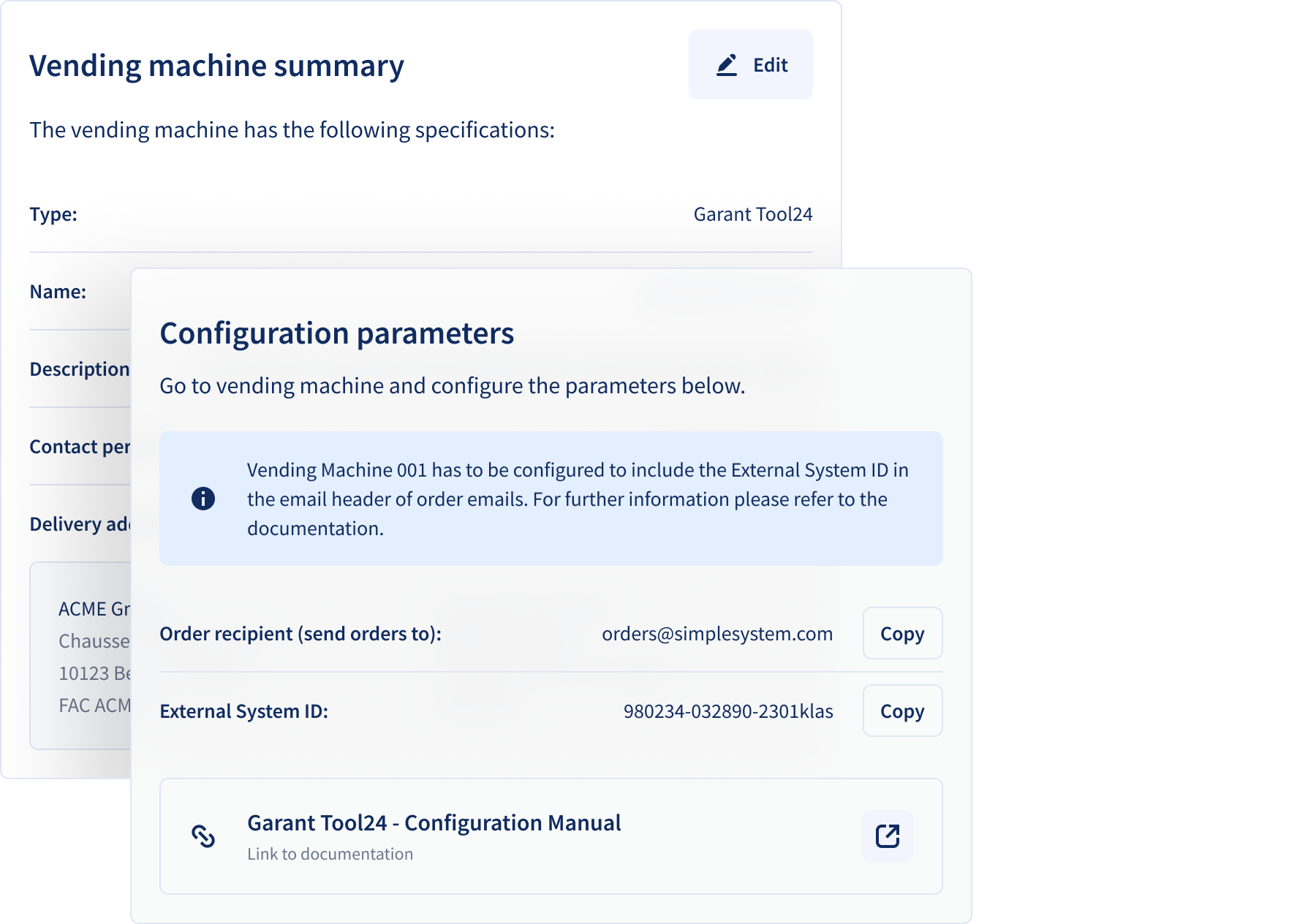This screenshot has height=924, width=1316.
Task: Select the 980234-032890-2301klas ID value
Action: (728, 711)
